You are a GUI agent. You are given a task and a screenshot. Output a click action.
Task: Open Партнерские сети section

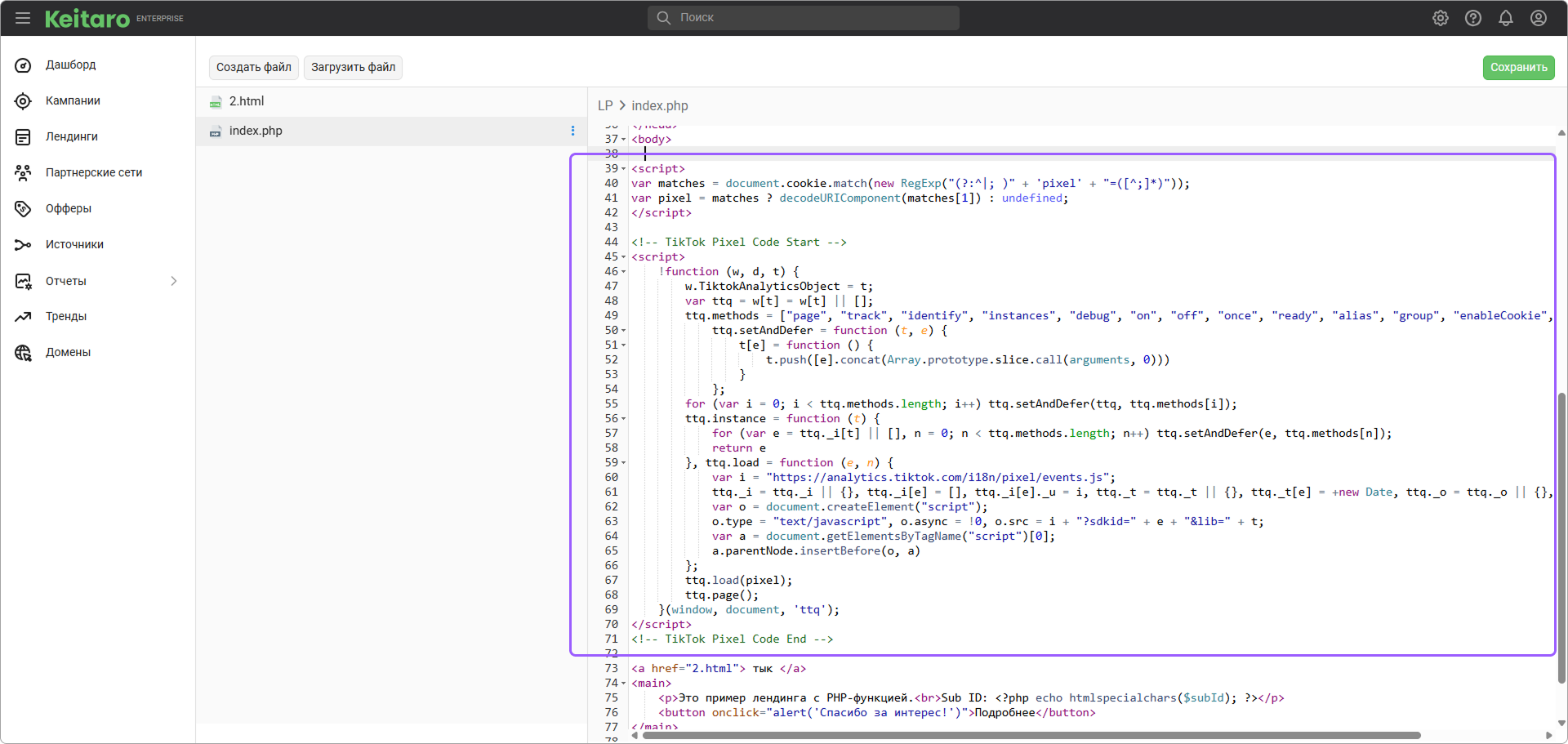point(94,173)
